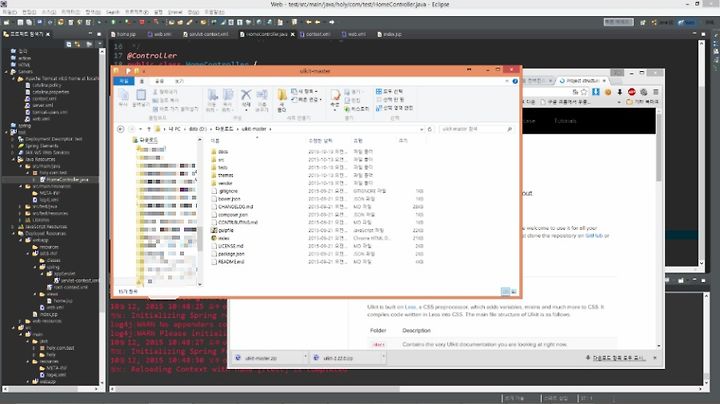Open the Explorer address bar history dropdown
The height and width of the screenshot is (404, 720).
(422, 129)
